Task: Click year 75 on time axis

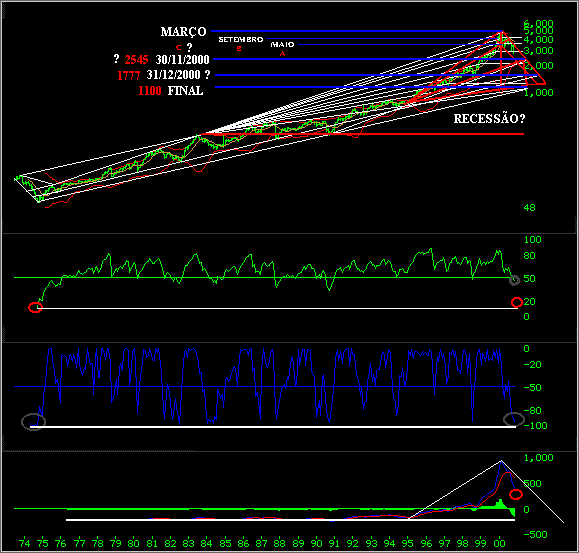Action: coord(42,543)
